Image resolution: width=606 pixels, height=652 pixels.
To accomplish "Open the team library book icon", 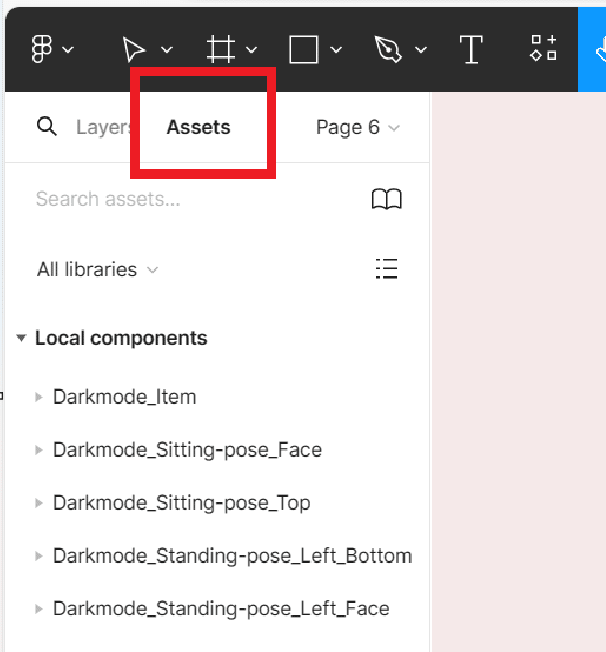I will point(386,199).
